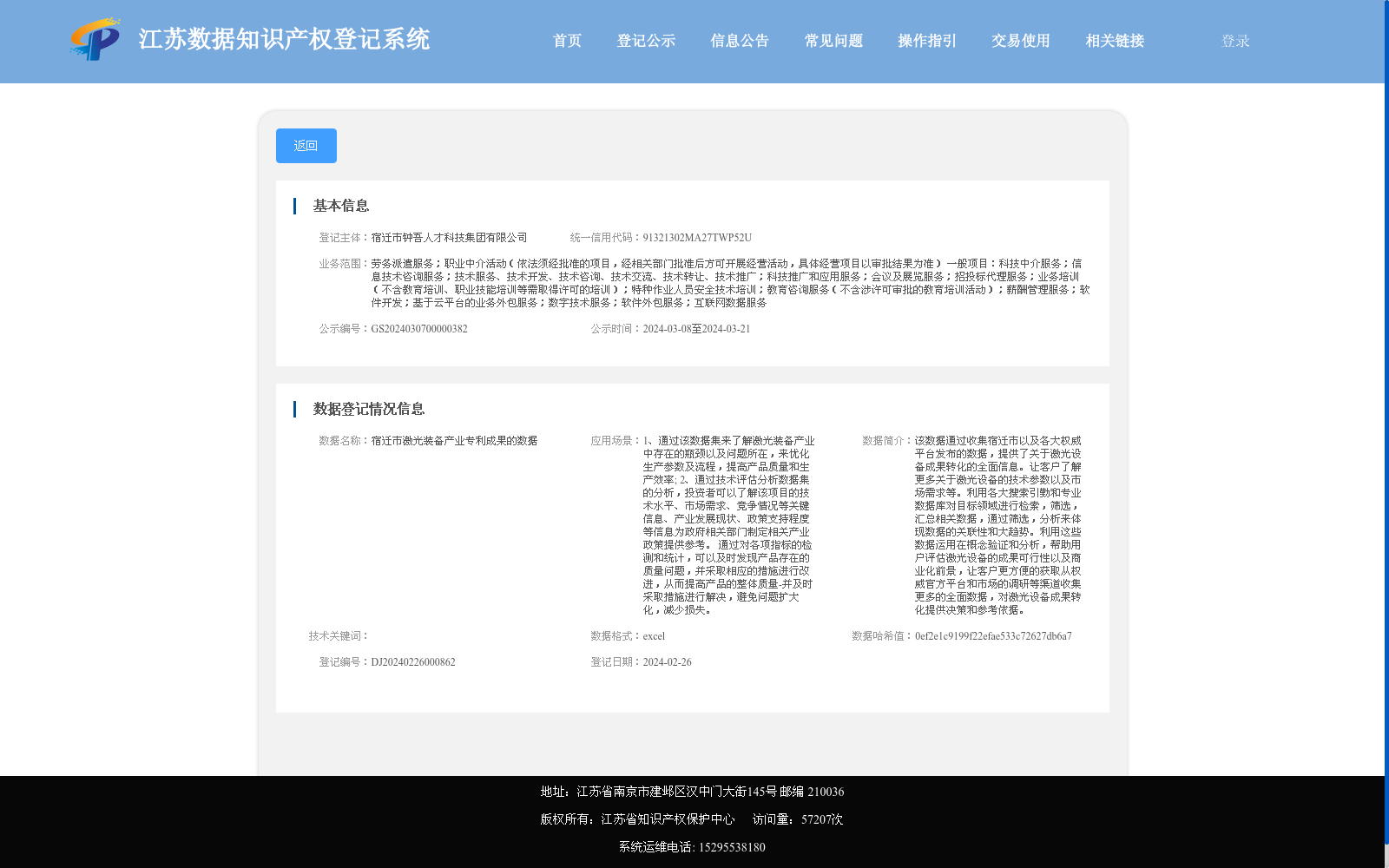1389x868 pixels.
Task: Click footer copyright 江苏省知识产权保护中心
Action: pyautogui.click(x=668, y=819)
